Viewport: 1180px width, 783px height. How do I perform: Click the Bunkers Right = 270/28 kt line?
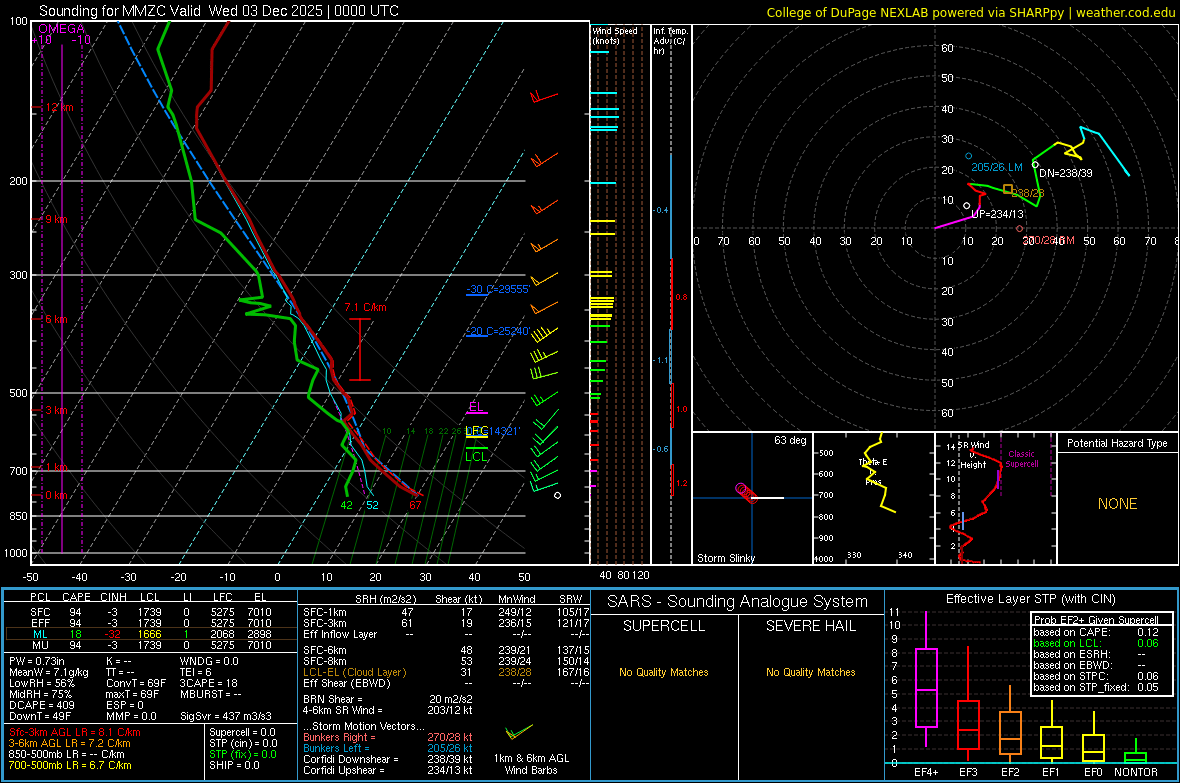pyautogui.click(x=388, y=737)
